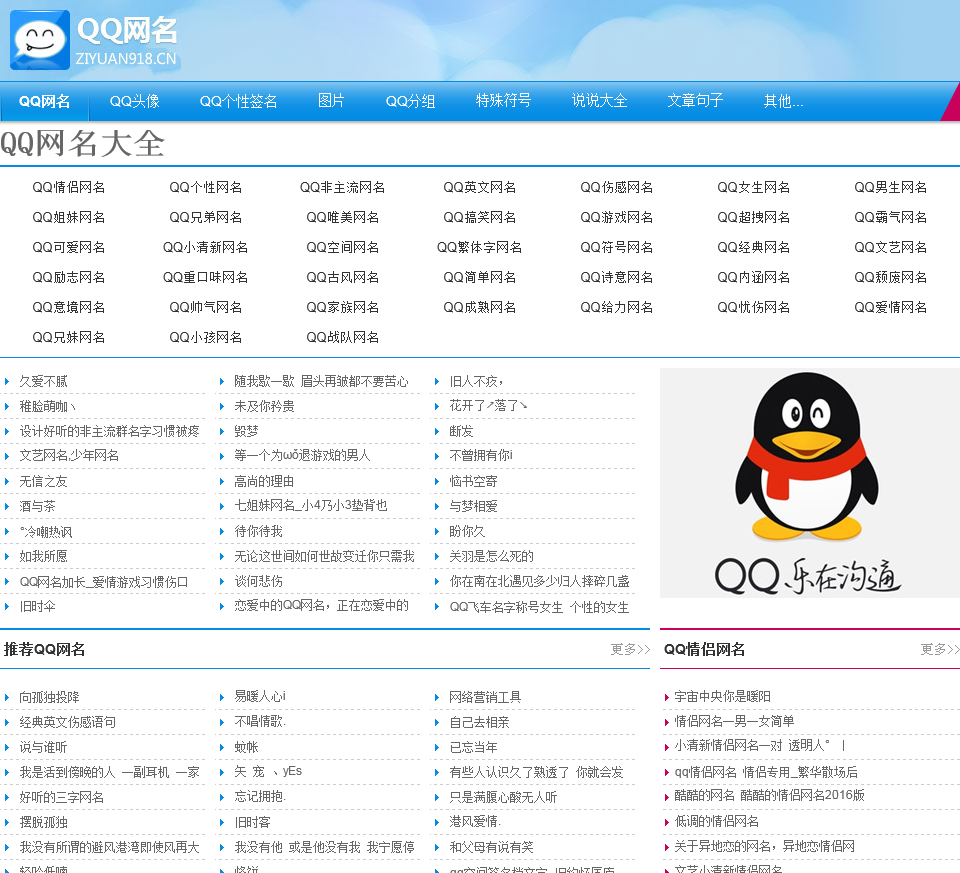
Task: Open QQ伤感网名 category link
Action: tap(617, 187)
